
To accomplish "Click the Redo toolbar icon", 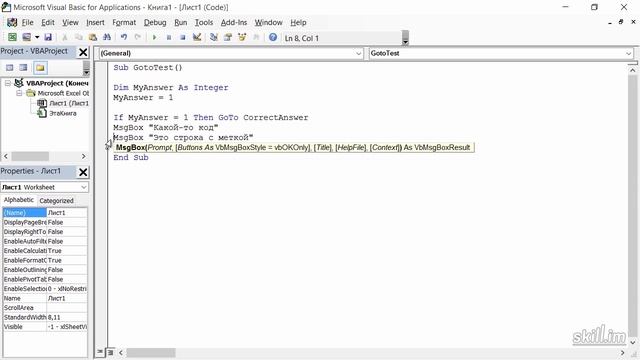I will (138, 38).
